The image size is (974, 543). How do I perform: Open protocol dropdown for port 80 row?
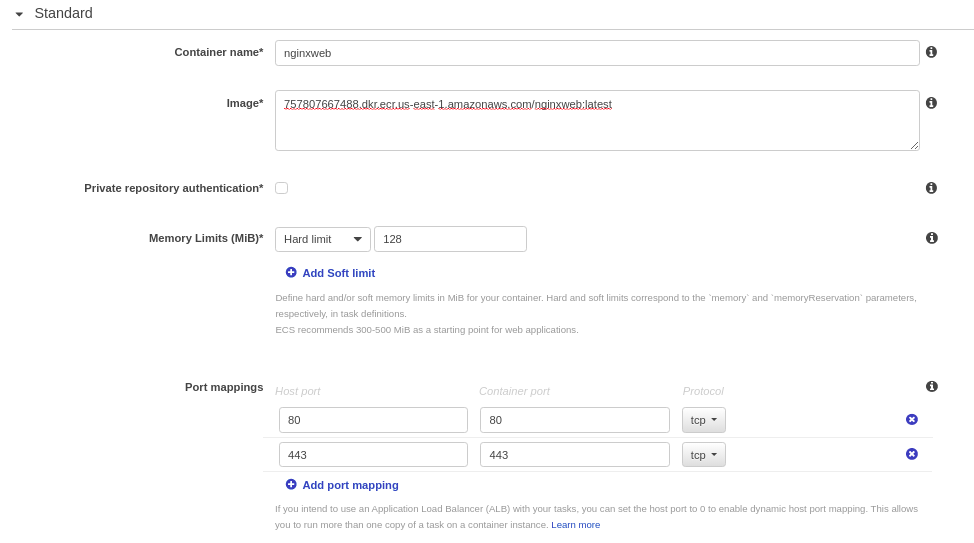(x=704, y=420)
